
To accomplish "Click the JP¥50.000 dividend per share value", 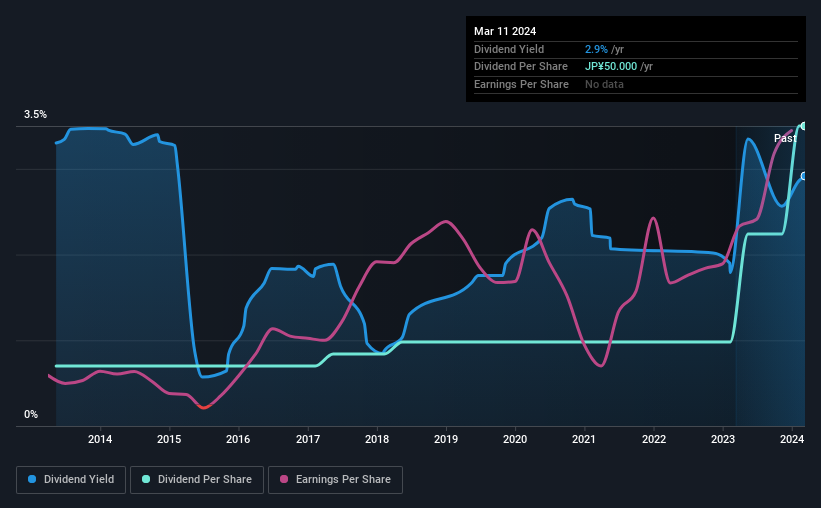I will pos(611,67).
